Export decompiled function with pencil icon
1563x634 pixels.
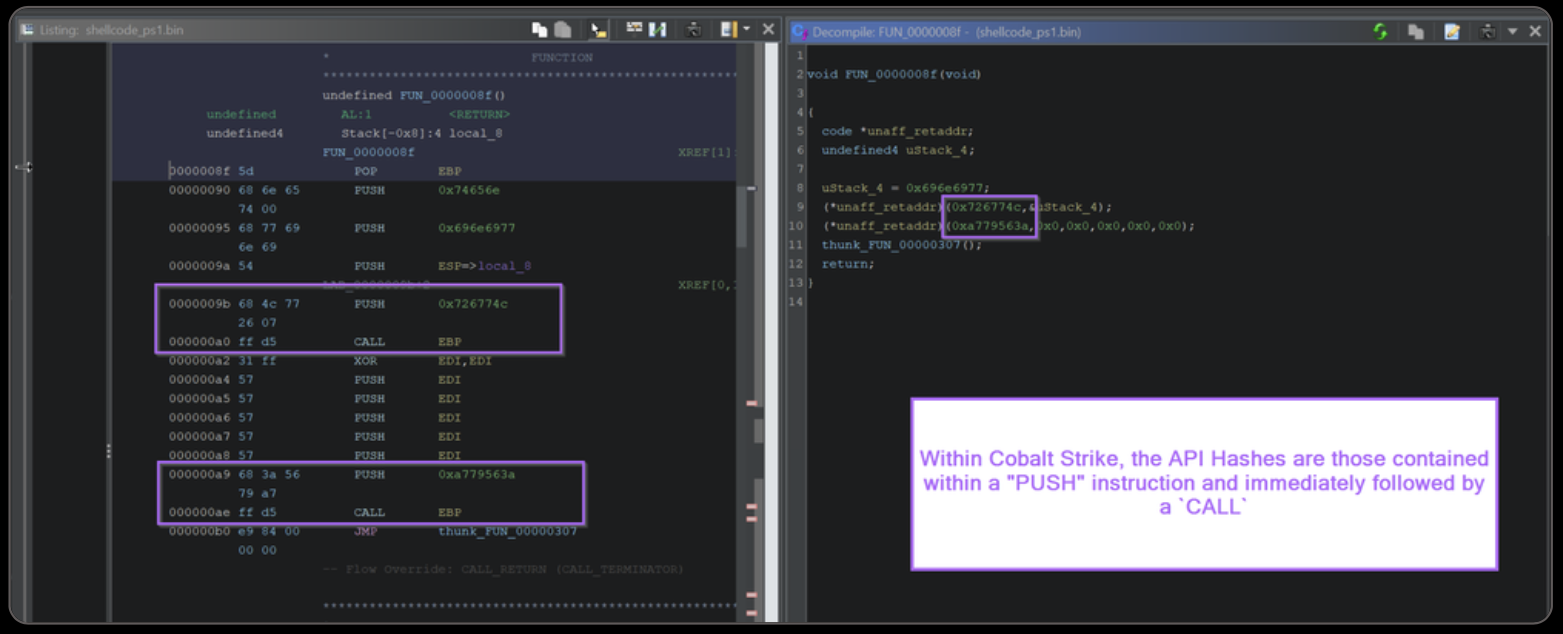point(1452,31)
